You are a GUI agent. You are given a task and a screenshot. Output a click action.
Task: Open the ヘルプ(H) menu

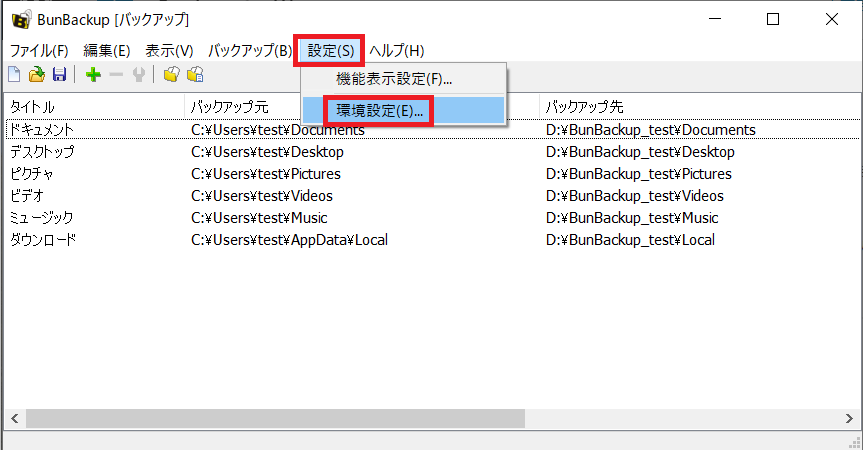tap(396, 51)
